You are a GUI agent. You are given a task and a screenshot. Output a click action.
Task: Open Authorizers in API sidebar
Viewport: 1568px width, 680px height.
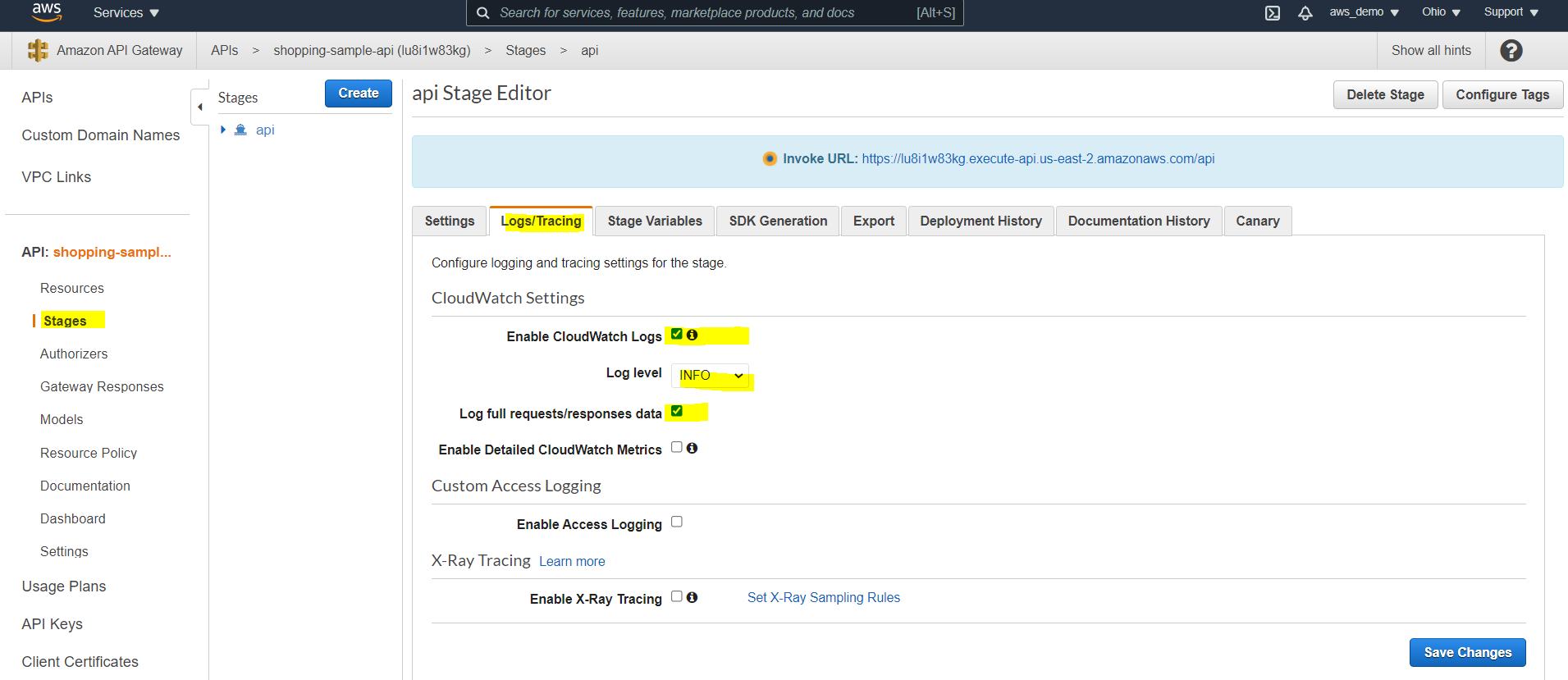click(74, 354)
